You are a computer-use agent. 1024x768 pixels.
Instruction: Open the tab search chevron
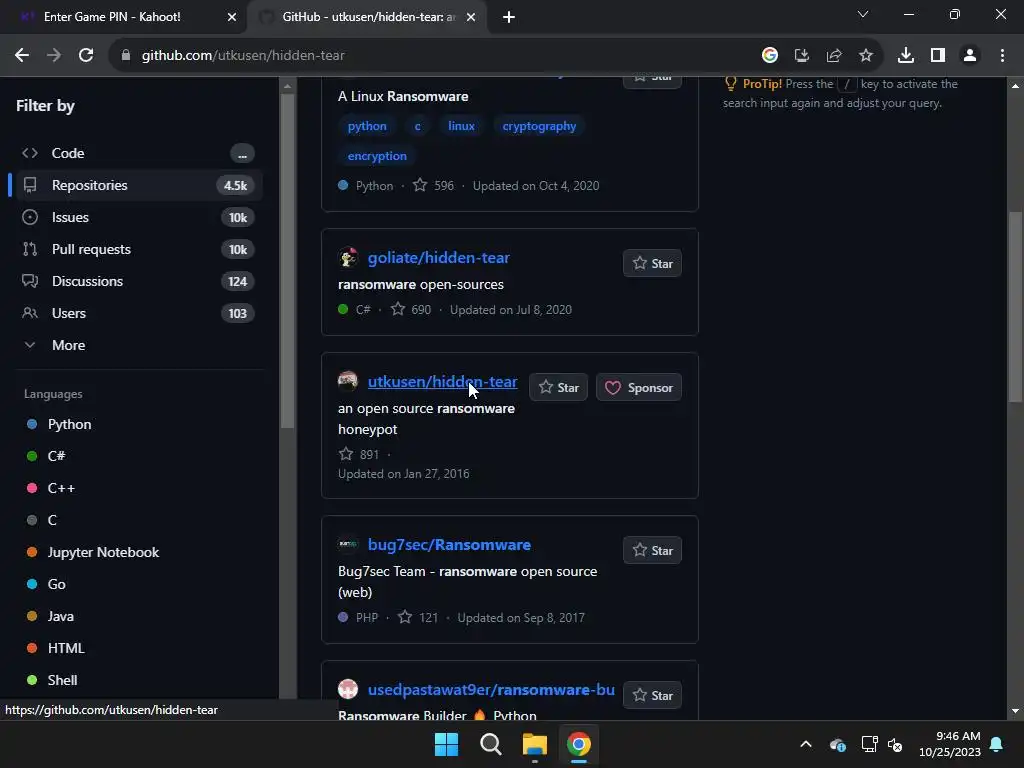coord(863,14)
